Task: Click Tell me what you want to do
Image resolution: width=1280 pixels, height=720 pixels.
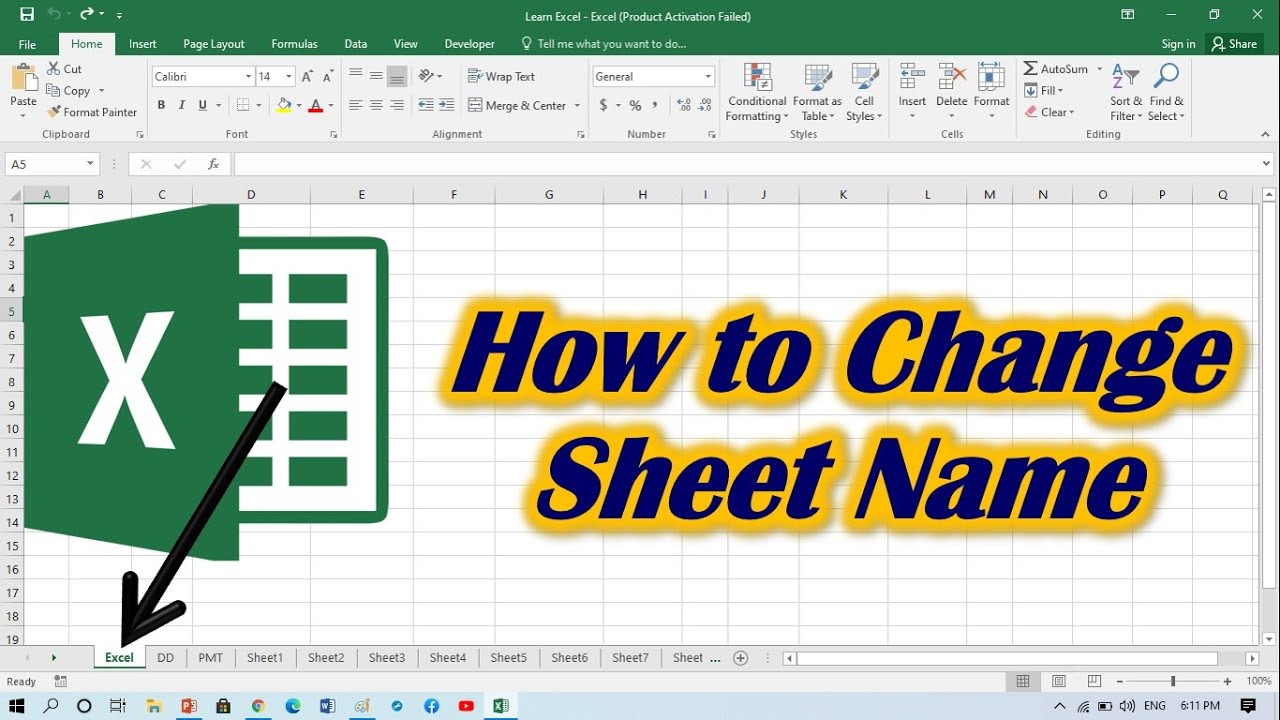Action: point(604,44)
